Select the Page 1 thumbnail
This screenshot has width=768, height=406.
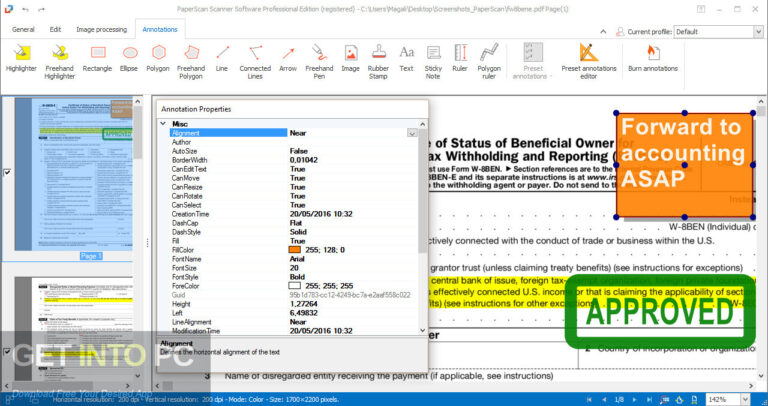click(x=73, y=174)
